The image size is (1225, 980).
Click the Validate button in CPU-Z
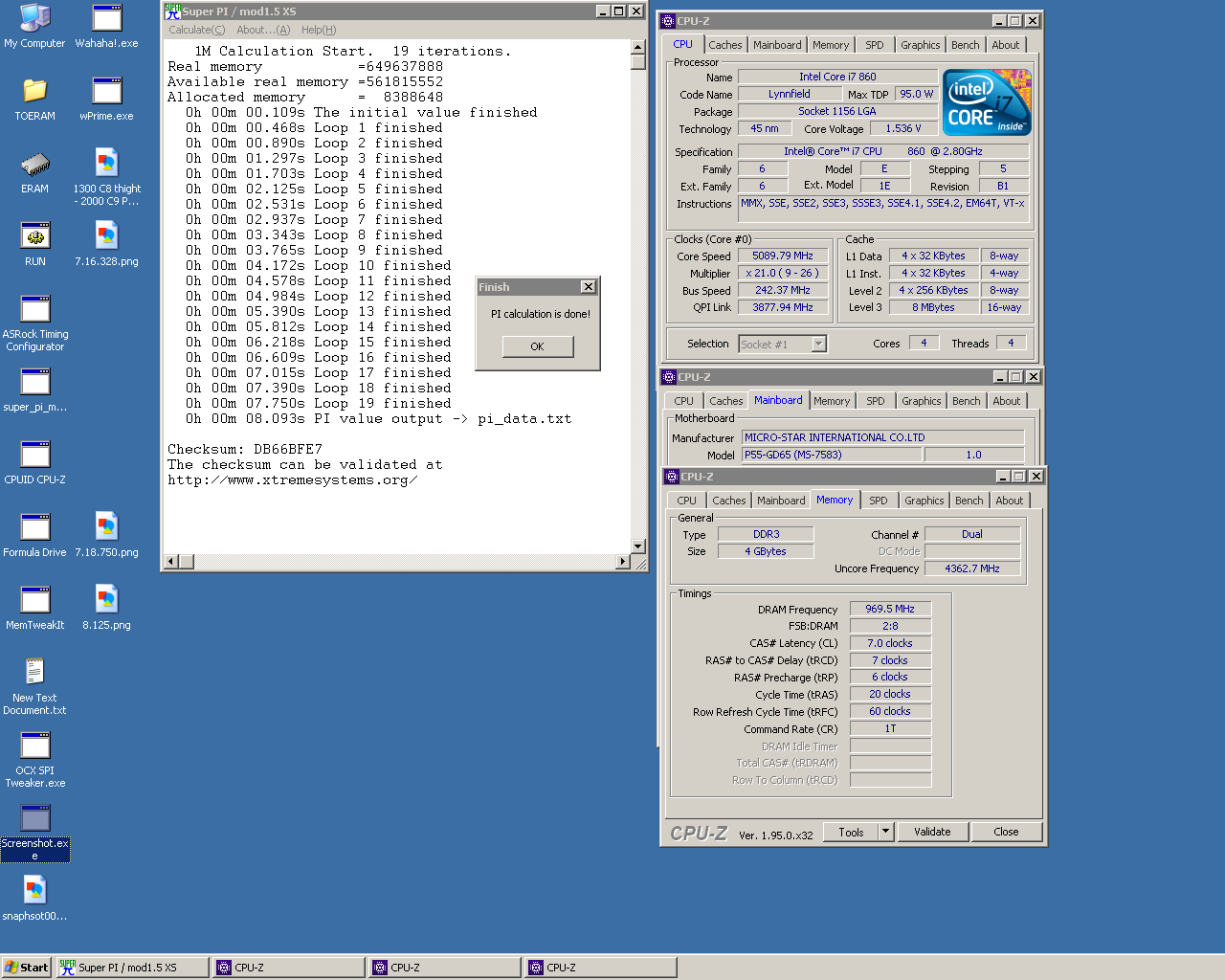[932, 832]
